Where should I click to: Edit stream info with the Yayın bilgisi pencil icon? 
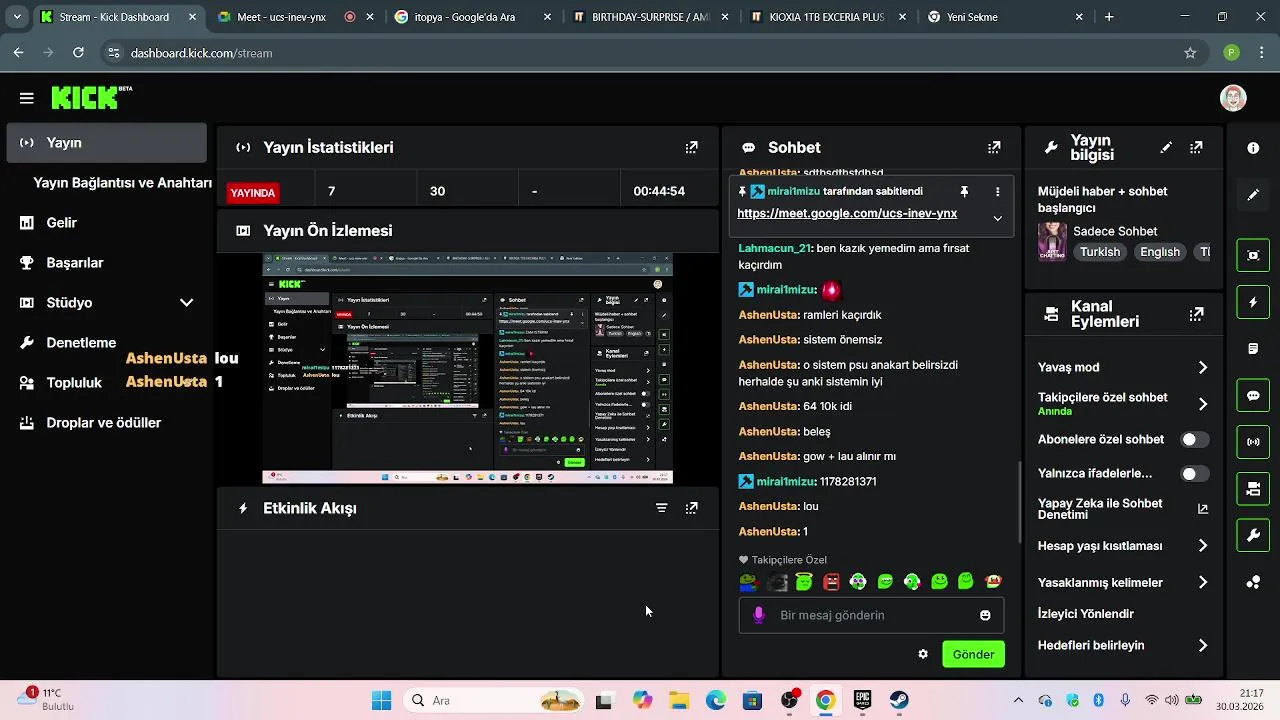click(1166, 147)
